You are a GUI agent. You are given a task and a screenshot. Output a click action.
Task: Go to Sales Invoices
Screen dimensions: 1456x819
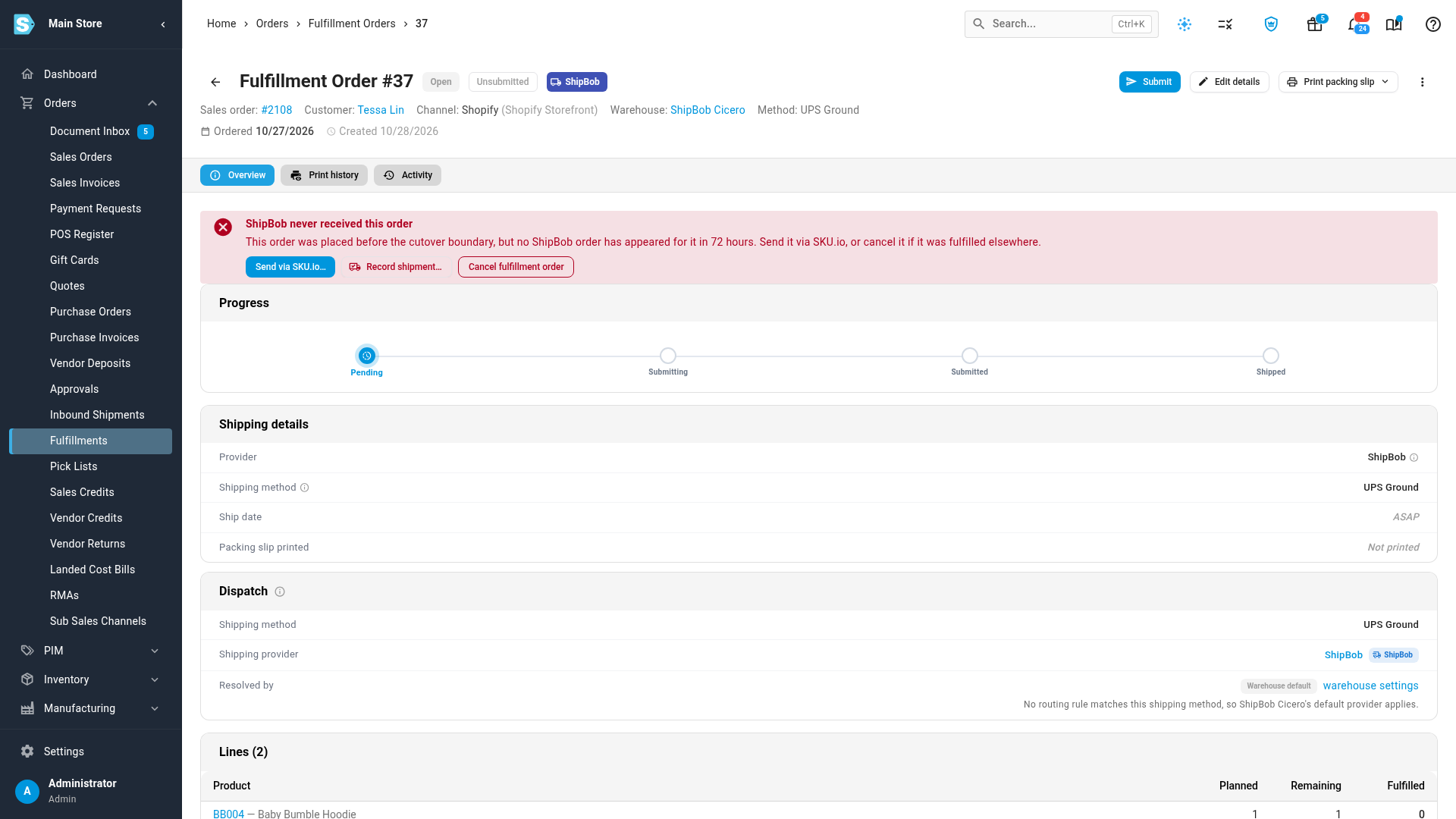pos(91,183)
